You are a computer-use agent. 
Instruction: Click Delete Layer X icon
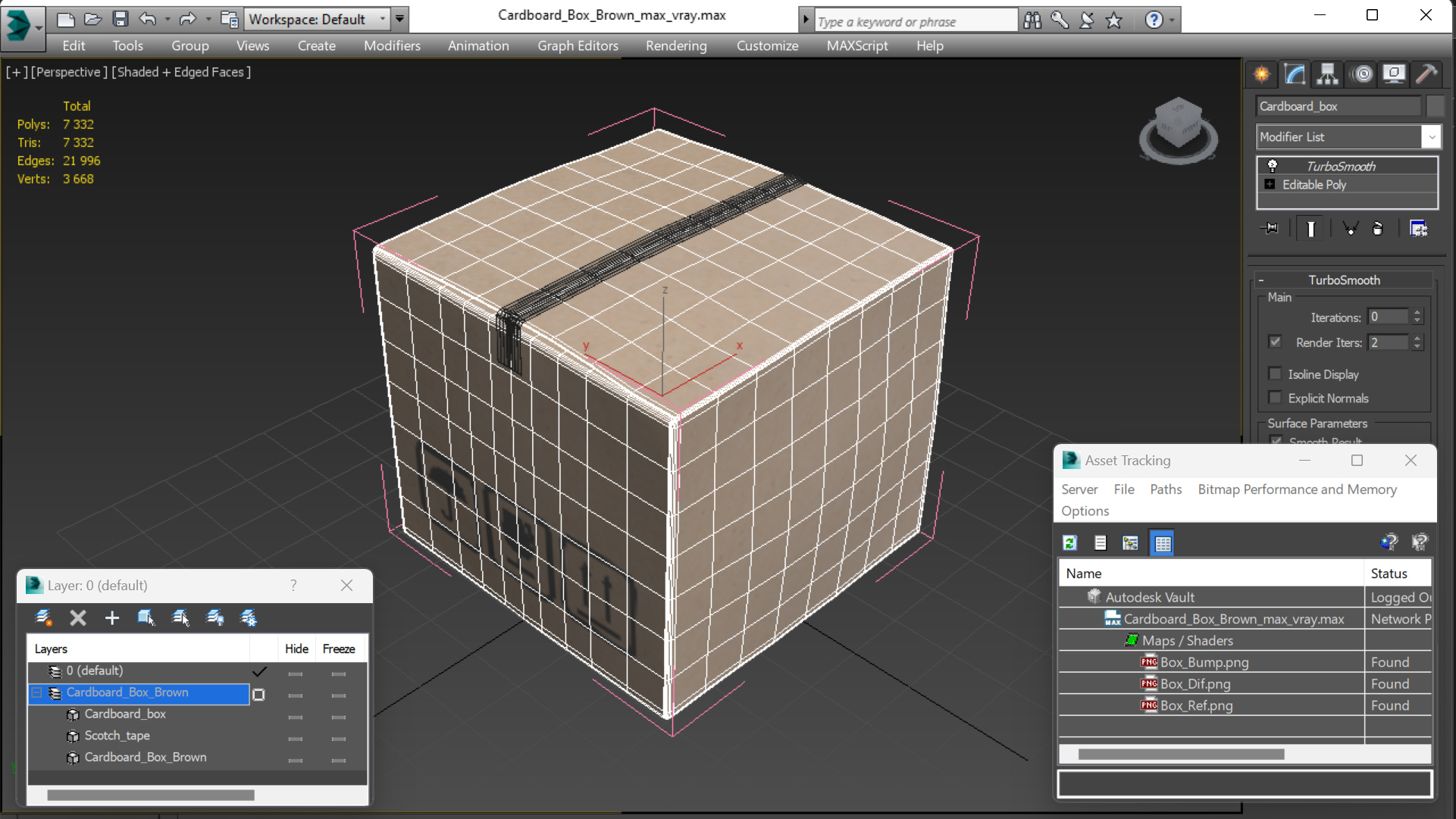click(x=77, y=618)
